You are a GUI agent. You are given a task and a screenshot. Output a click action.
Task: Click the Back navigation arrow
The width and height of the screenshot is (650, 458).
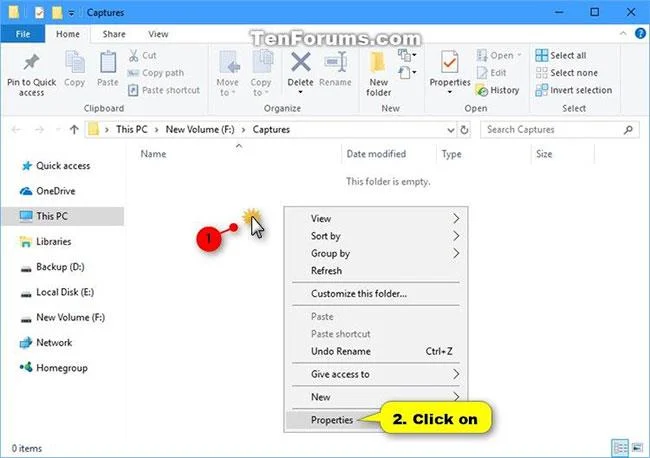pyautogui.click(x=17, y=130)
